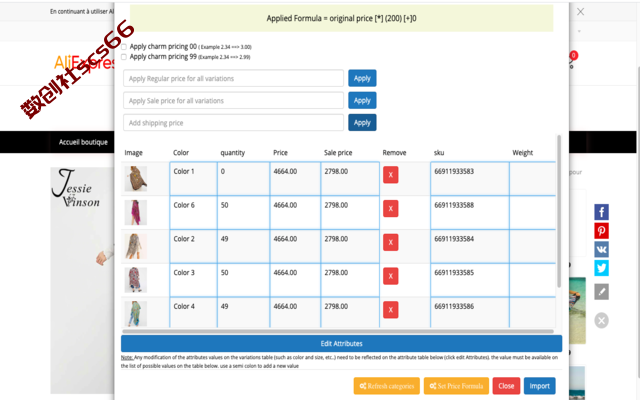Viewport: 640px width, 400px height.
Task: Dismiss the share sidebar with the round X icon
Action: 601,320
